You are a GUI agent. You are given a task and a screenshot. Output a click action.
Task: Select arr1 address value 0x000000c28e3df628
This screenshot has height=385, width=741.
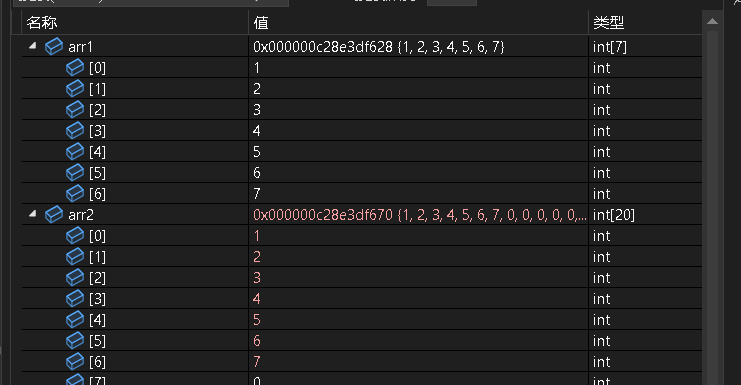323,47
